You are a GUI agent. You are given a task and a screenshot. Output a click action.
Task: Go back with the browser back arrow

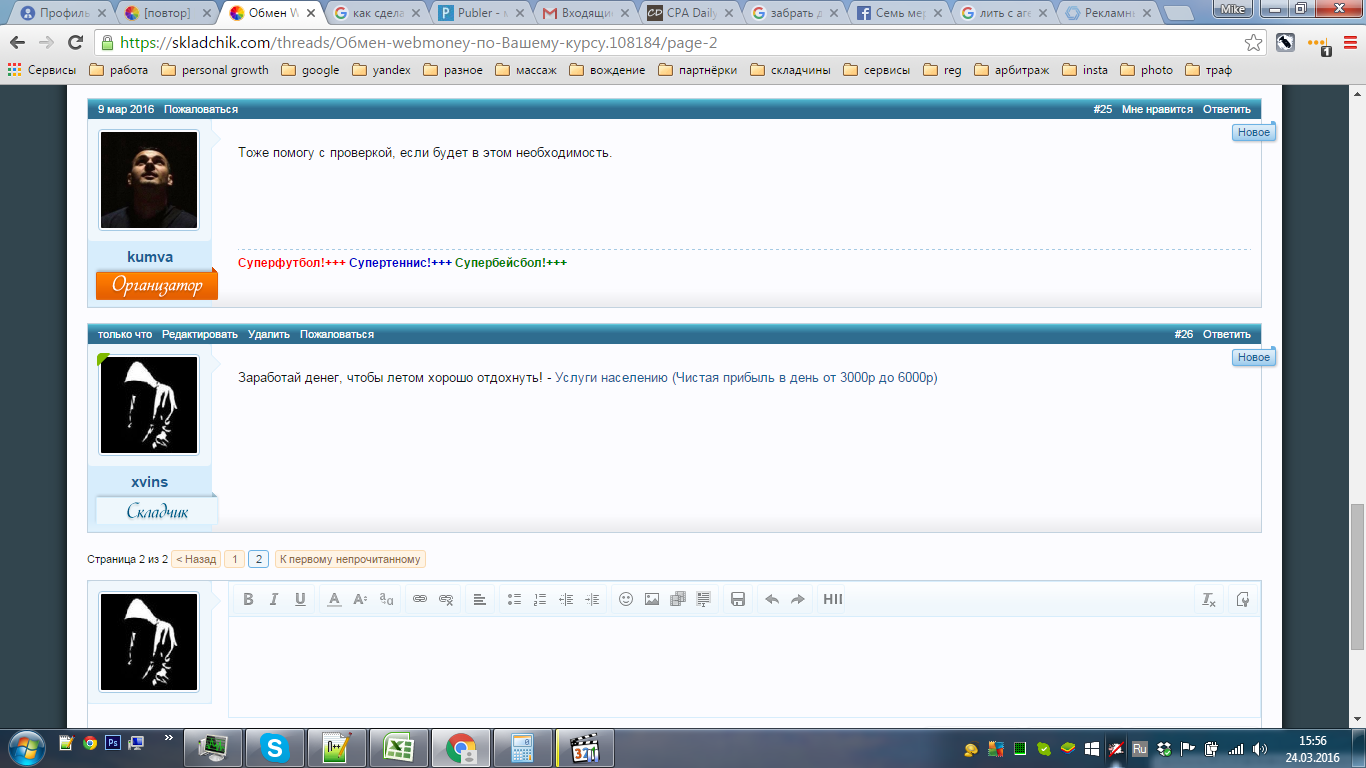(19, 43)
